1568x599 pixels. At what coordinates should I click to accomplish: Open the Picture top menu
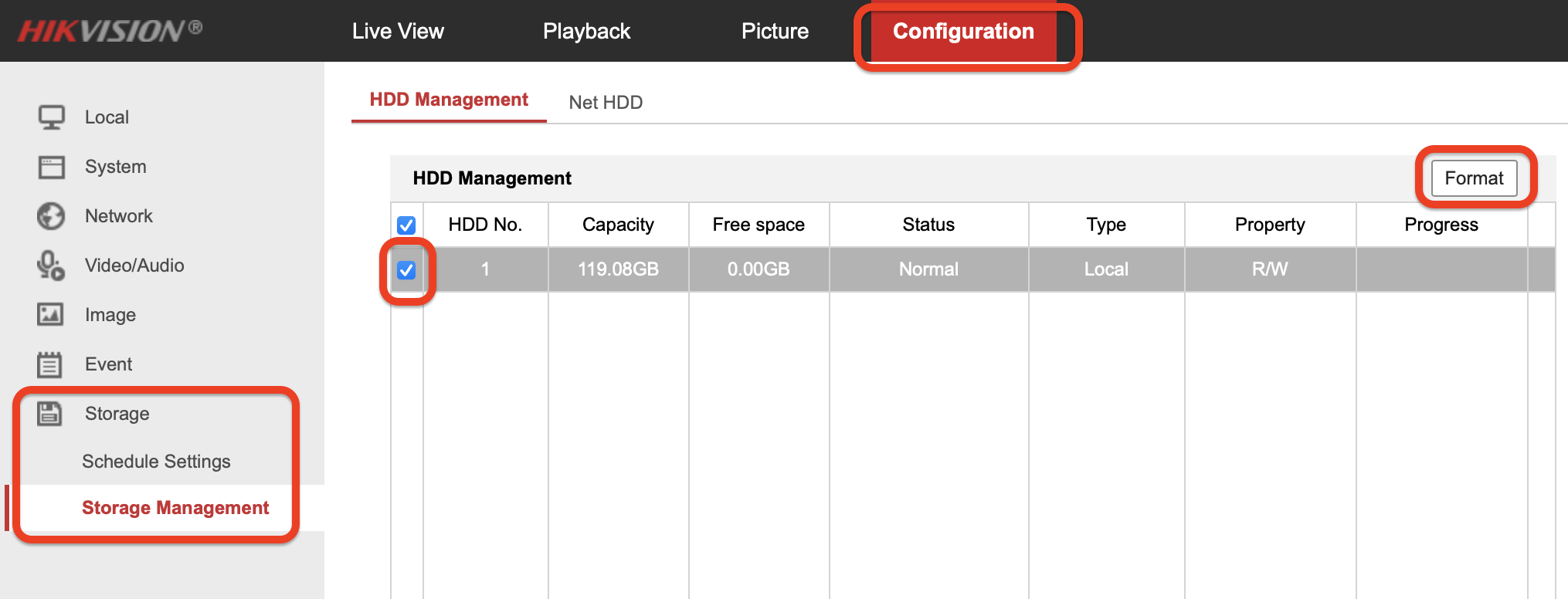click(x=775, y=32)
